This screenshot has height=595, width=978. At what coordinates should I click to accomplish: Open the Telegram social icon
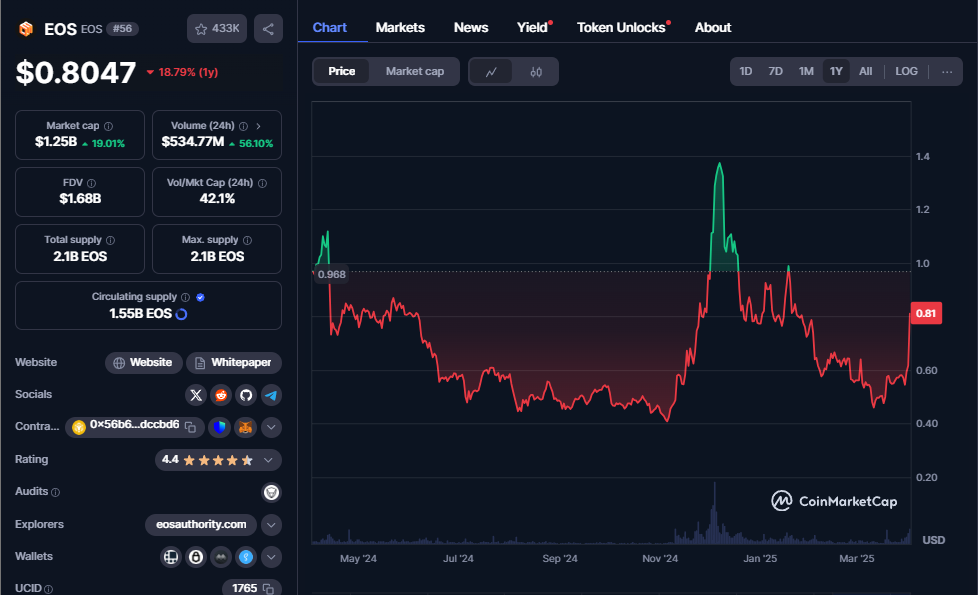271,395
